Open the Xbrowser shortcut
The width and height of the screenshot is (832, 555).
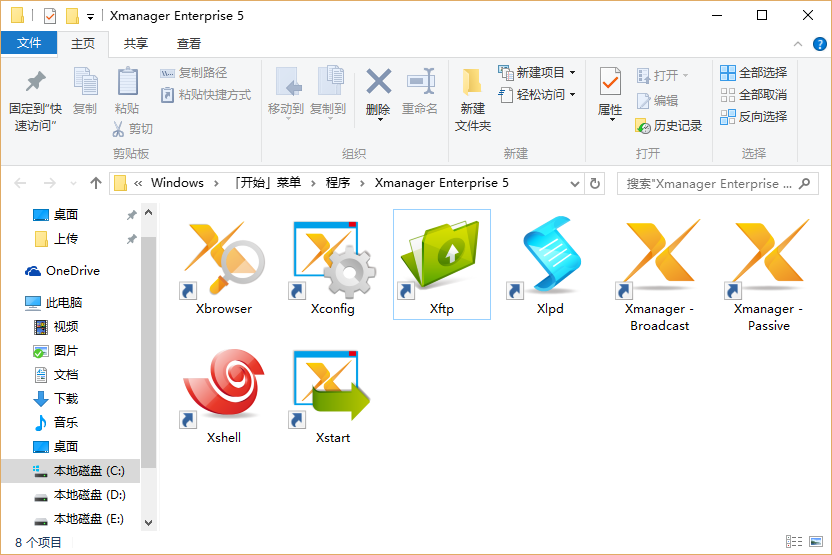coord(224,258)
